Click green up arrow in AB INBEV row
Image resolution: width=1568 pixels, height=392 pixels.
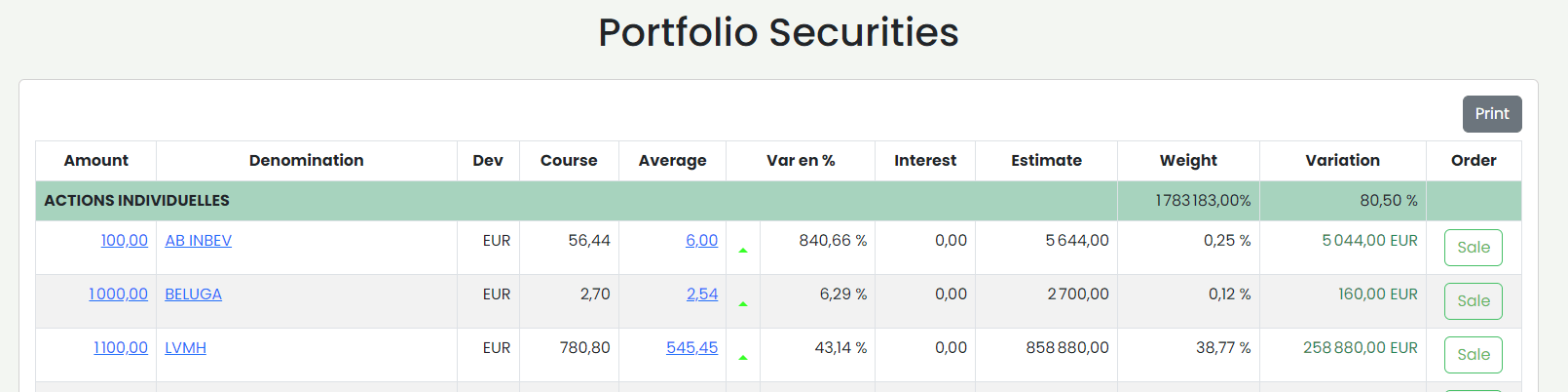pyautogui.click(x=743, y=251)
